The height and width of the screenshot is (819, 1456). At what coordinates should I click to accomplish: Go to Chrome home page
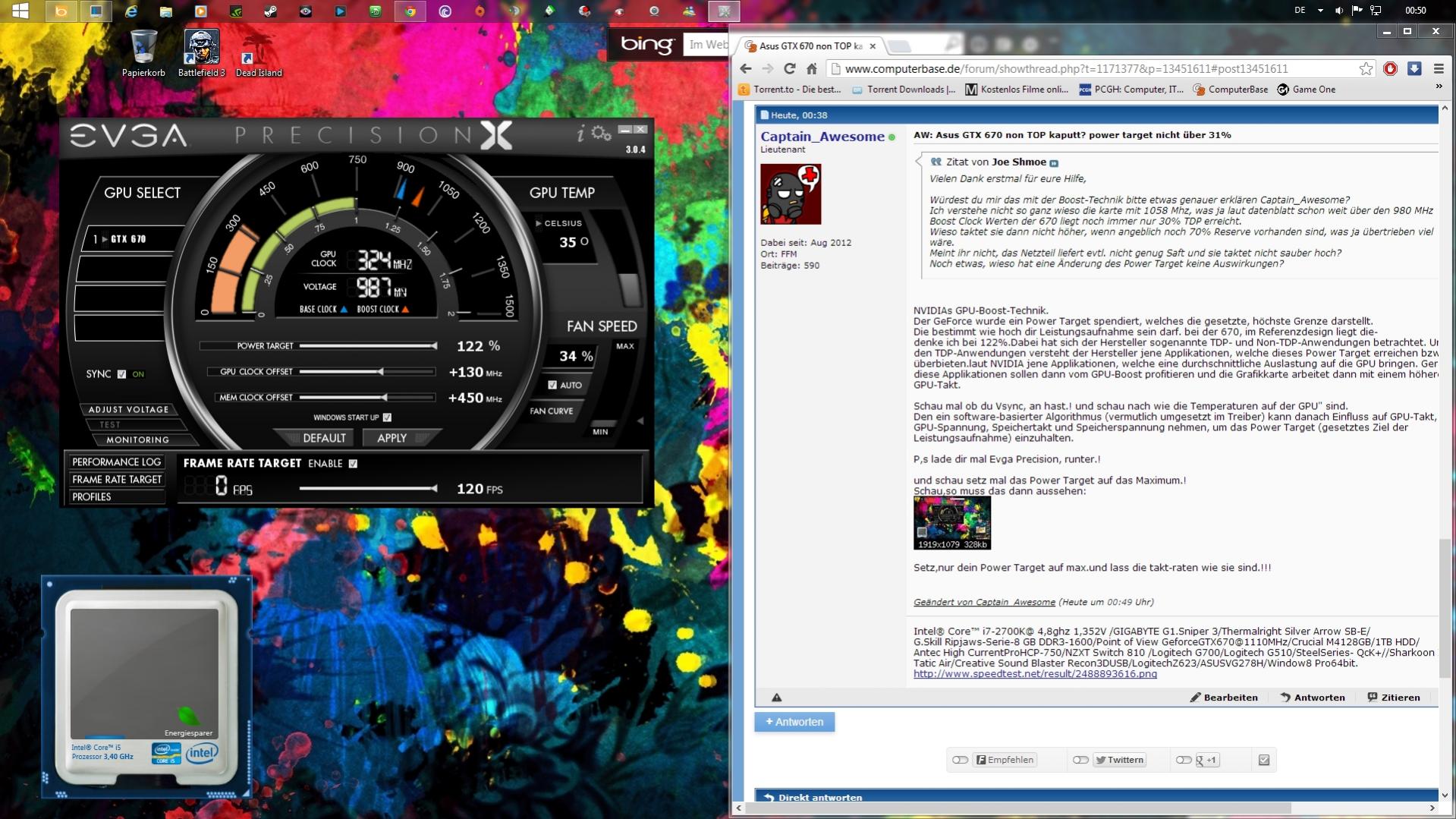tap(811, 69)
